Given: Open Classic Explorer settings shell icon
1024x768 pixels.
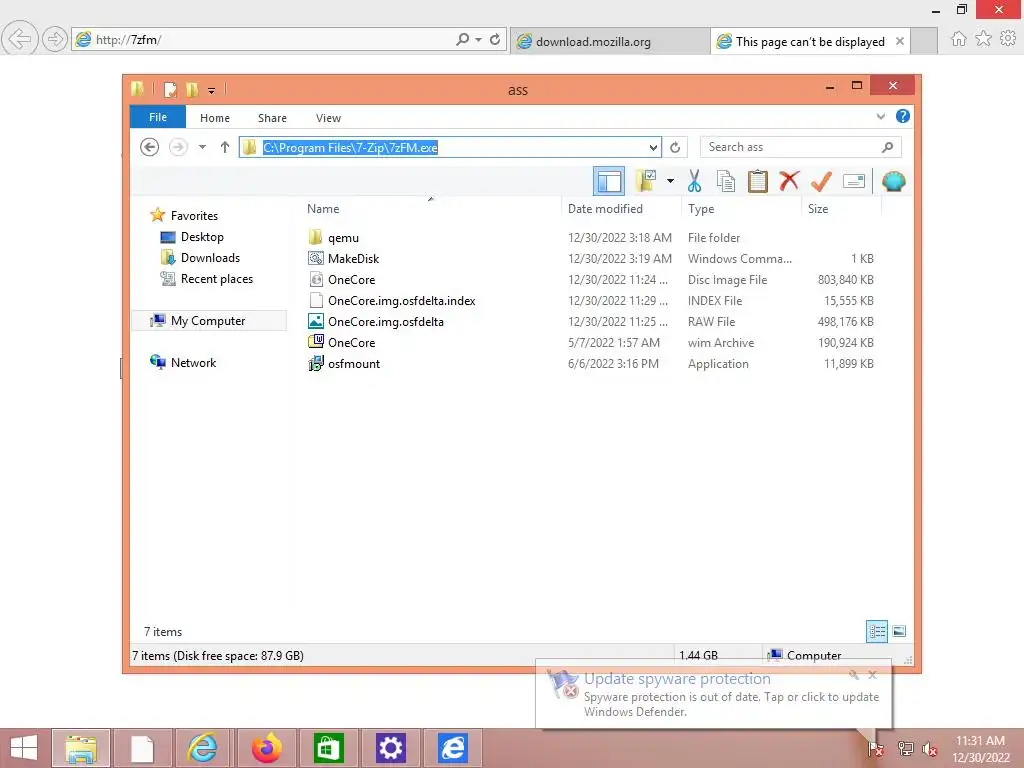Looking at the screenshot, I should 893,181.
